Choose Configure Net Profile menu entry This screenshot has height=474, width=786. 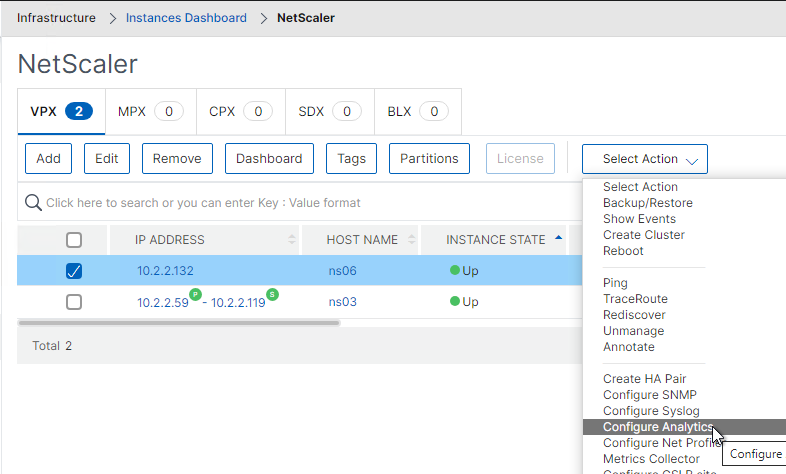click(x=662, y=443)
